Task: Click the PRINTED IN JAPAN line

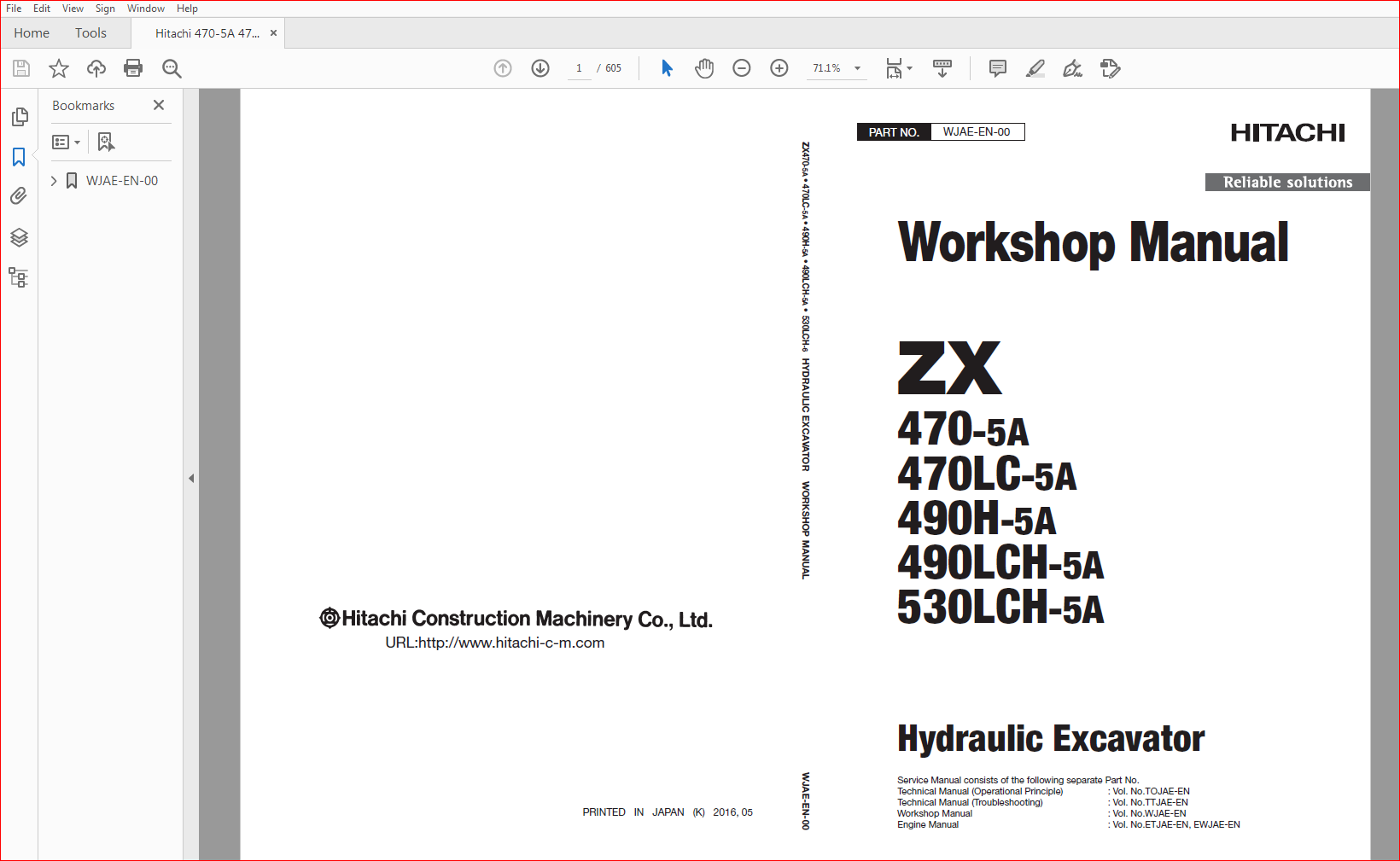Action: coord(668,812)
